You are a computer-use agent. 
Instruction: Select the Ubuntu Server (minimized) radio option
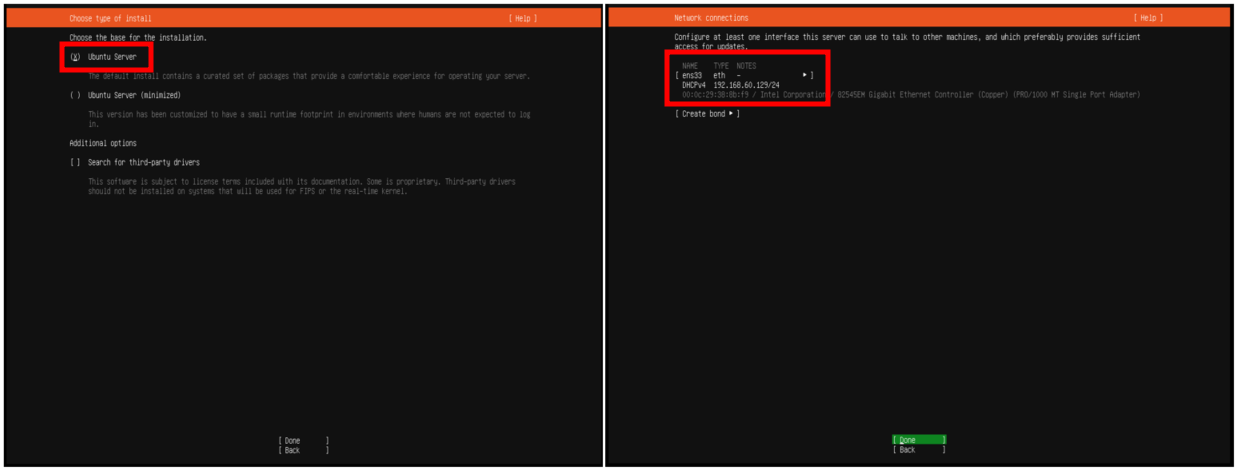[x=76, y=95]
